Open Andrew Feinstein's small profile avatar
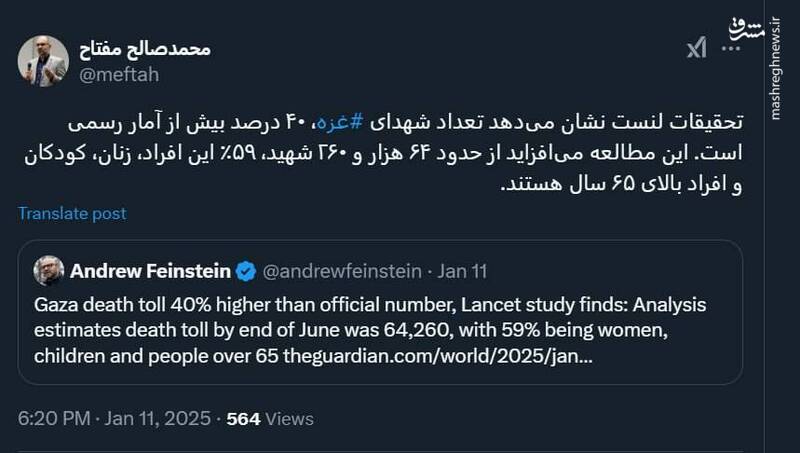 (49, 271)
